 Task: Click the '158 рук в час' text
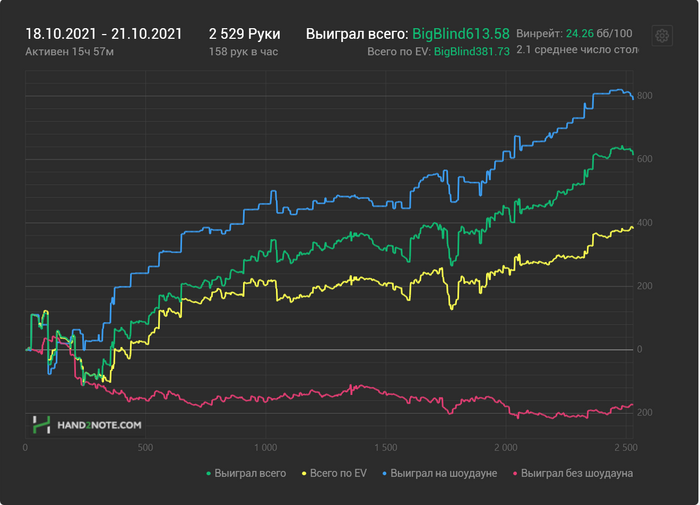[243, 52]
